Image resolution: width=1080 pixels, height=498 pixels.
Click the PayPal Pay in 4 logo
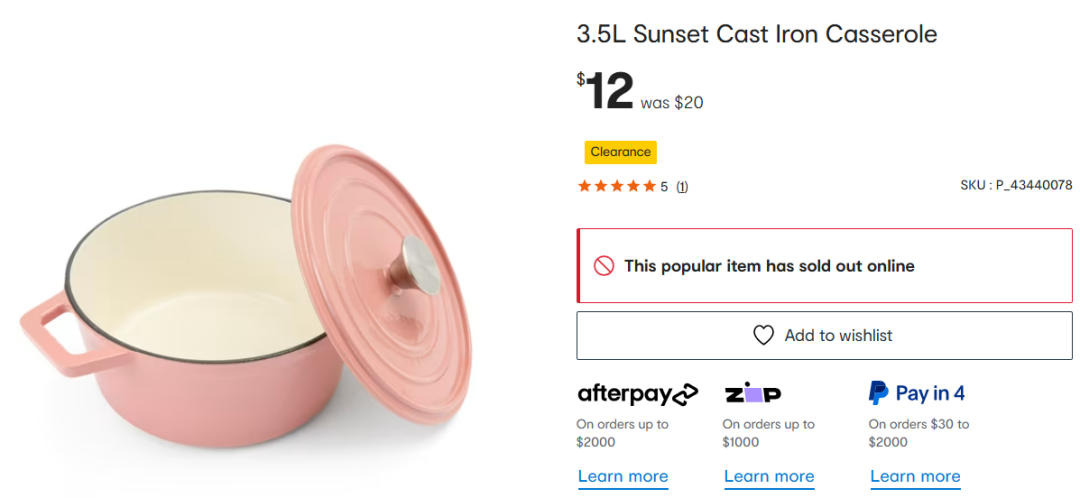click(x=916, y=393)
